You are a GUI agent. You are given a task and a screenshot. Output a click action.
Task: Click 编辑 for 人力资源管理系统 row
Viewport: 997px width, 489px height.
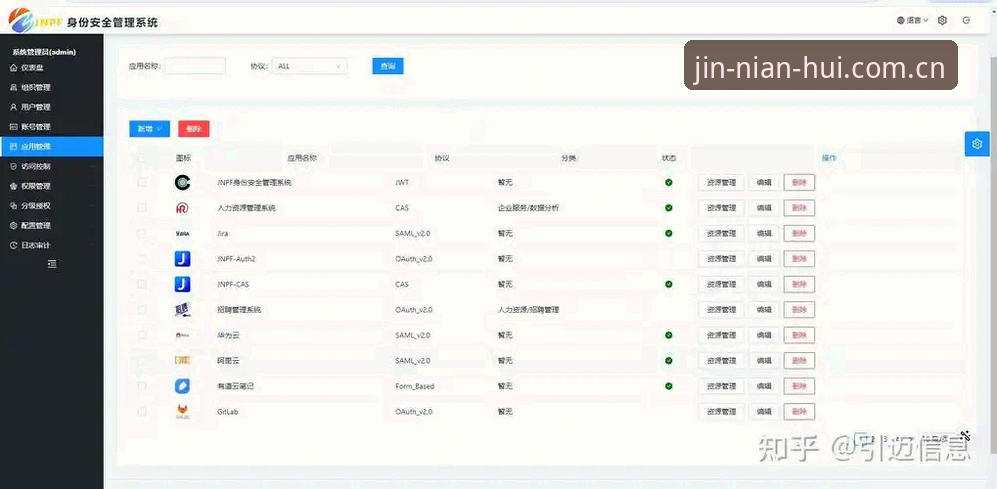764,208
